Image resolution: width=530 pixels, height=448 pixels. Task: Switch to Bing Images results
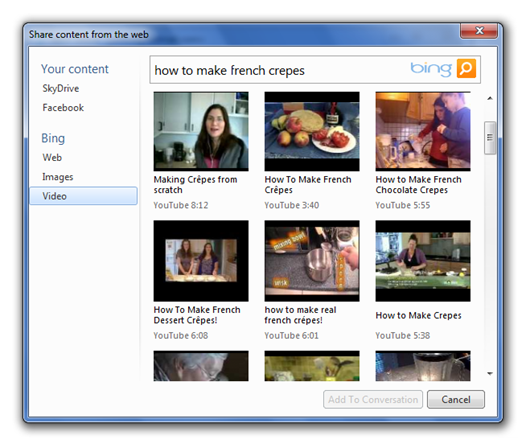point(58,177)
